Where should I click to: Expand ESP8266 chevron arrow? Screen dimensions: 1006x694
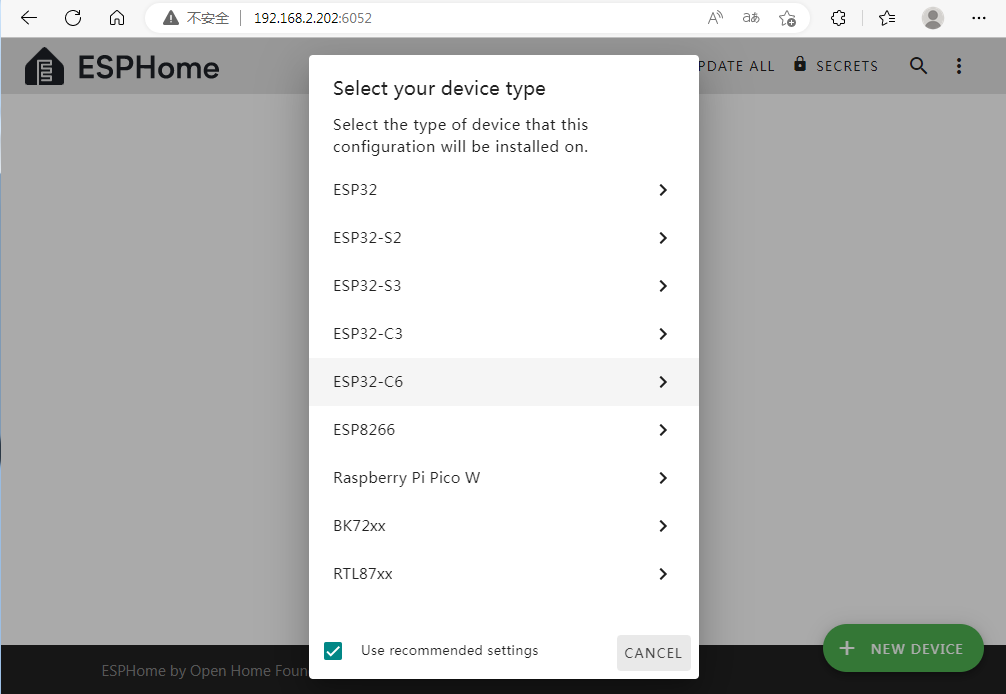[662, 430]
